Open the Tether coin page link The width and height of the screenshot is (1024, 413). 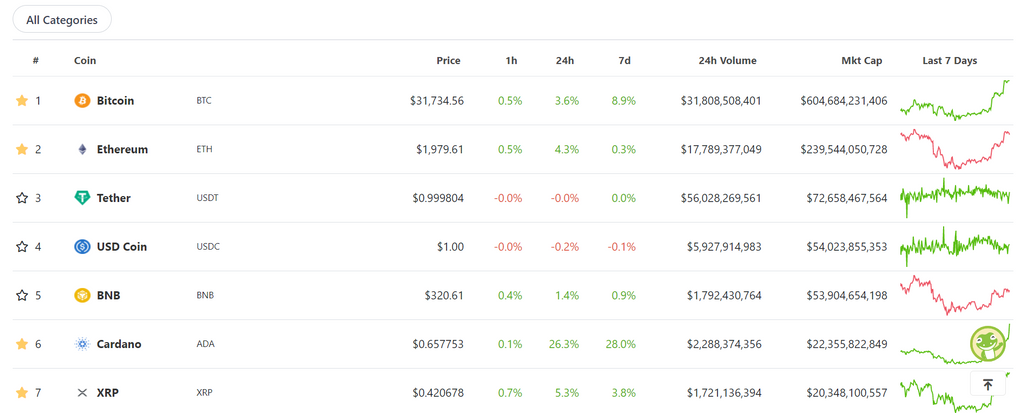[114, 198]
